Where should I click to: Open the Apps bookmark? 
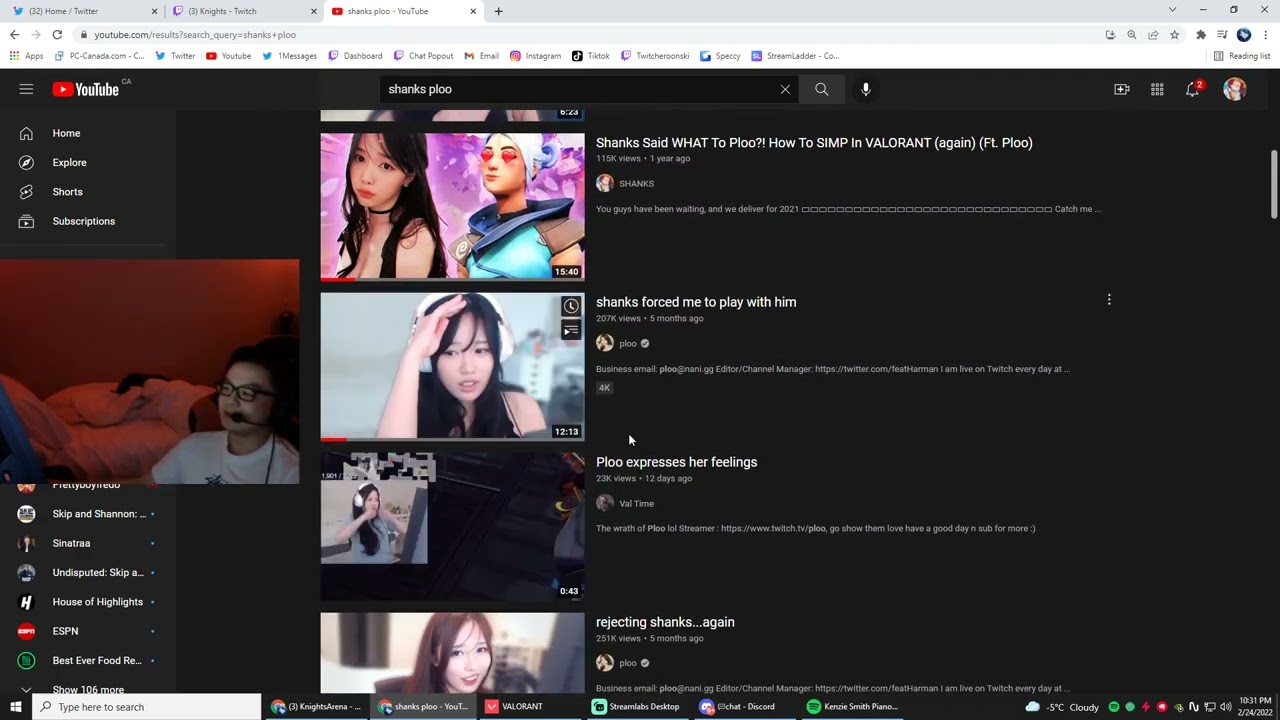[x=27, y=56]
